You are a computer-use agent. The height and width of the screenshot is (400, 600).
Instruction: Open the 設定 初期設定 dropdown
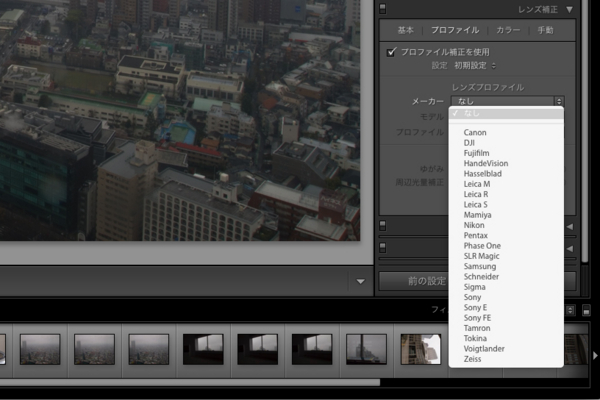[x=474, y=66]
